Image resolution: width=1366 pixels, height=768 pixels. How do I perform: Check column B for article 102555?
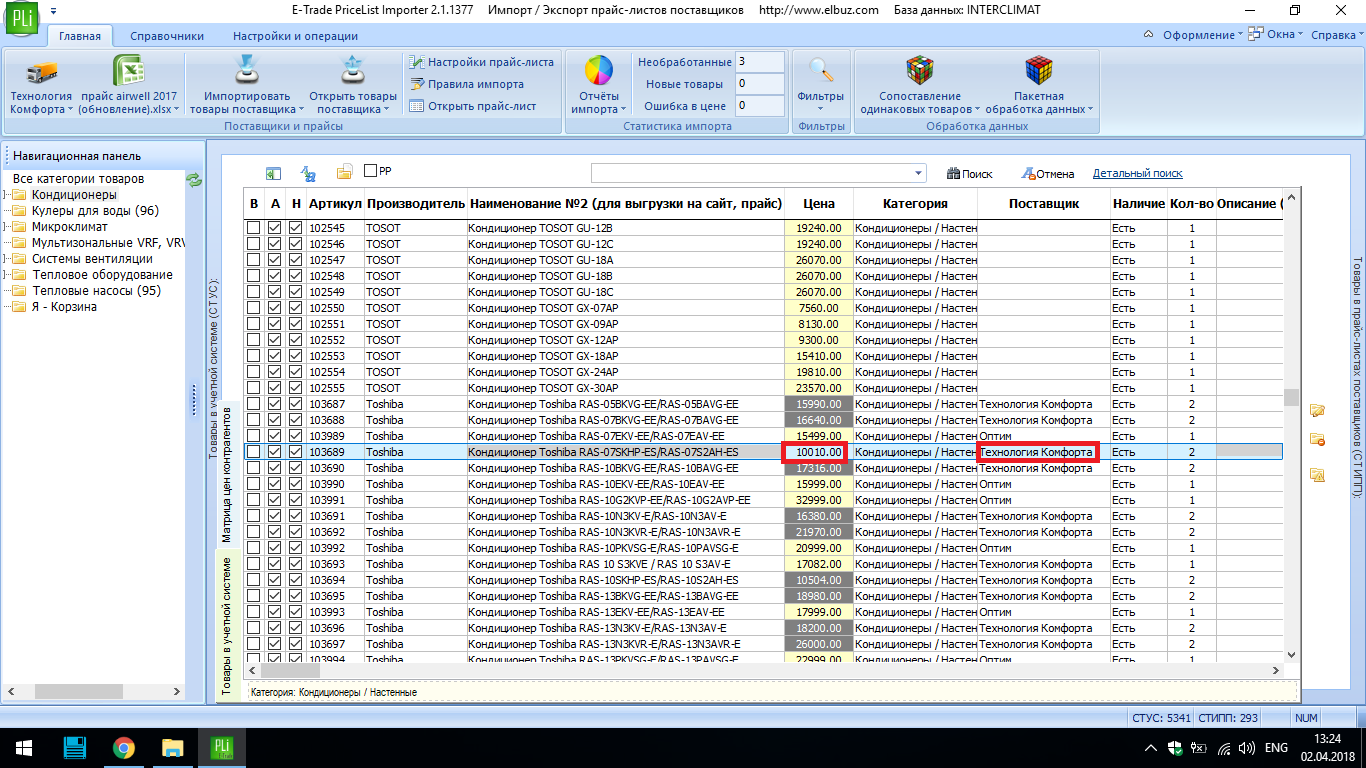254,388
